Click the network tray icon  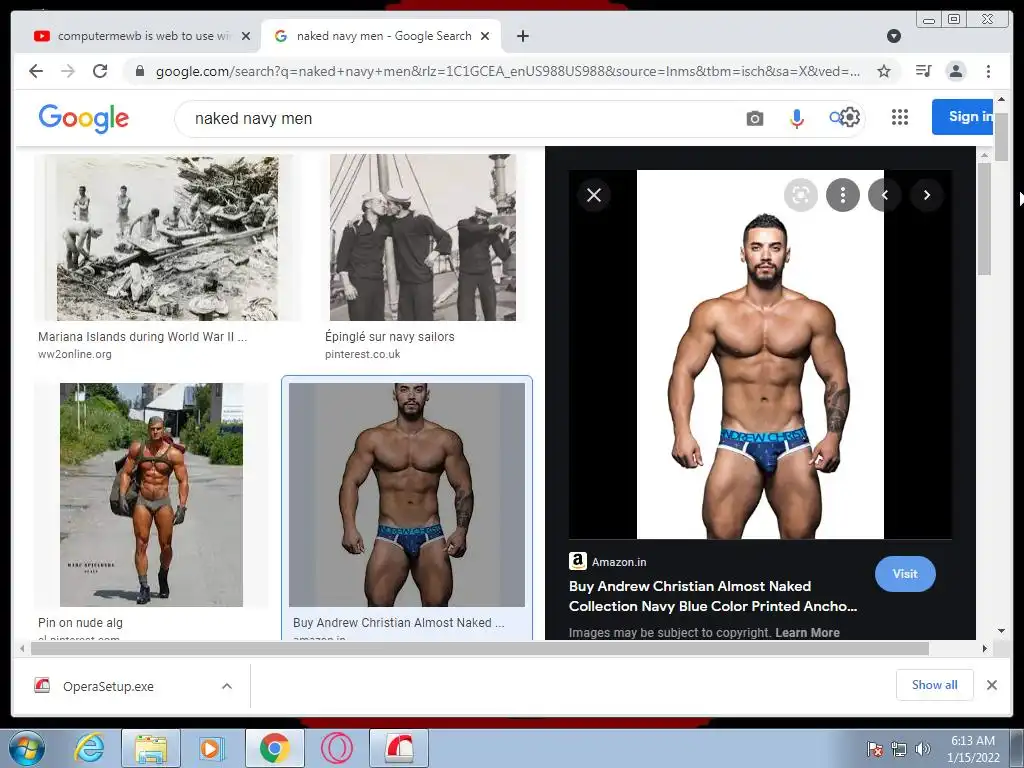point(899,749)
